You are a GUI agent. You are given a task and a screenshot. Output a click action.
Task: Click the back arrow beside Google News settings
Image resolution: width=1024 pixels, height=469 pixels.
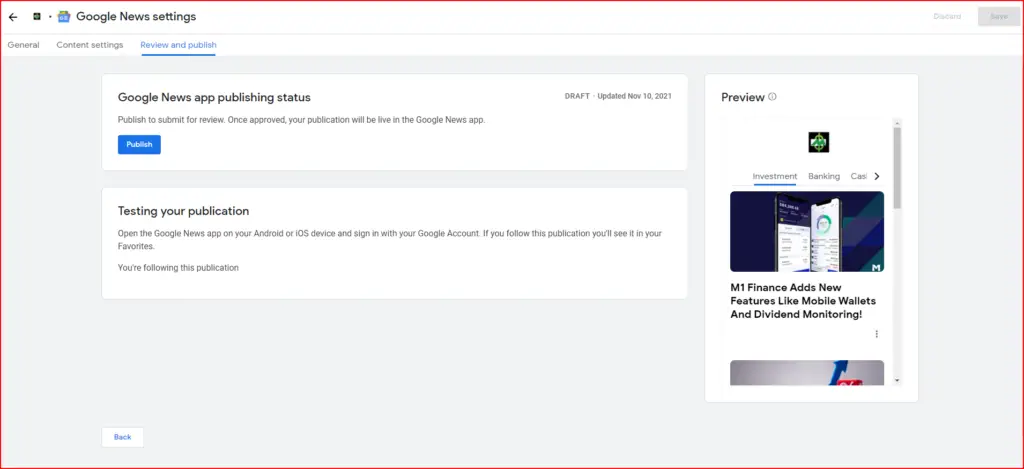(x=13, y=17)
